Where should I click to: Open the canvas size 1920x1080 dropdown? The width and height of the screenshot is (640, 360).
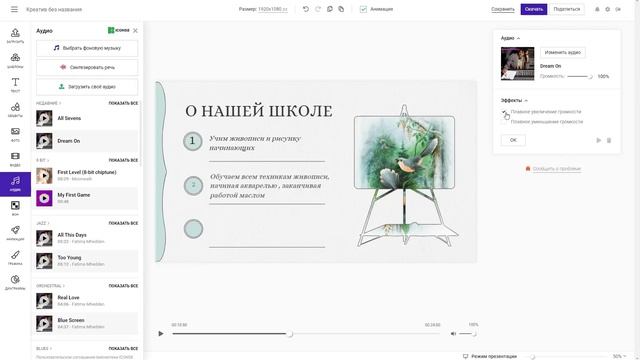click(273, 9)
